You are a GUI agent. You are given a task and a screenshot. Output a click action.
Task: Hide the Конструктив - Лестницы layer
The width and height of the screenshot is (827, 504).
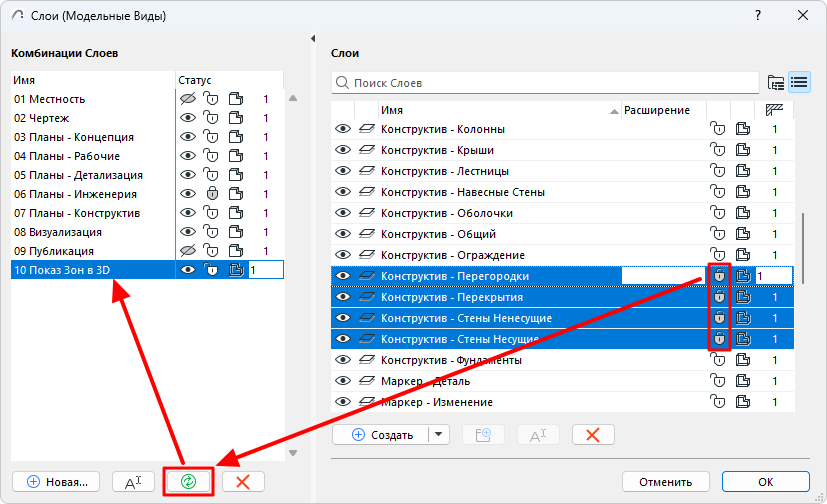(343, 171)
